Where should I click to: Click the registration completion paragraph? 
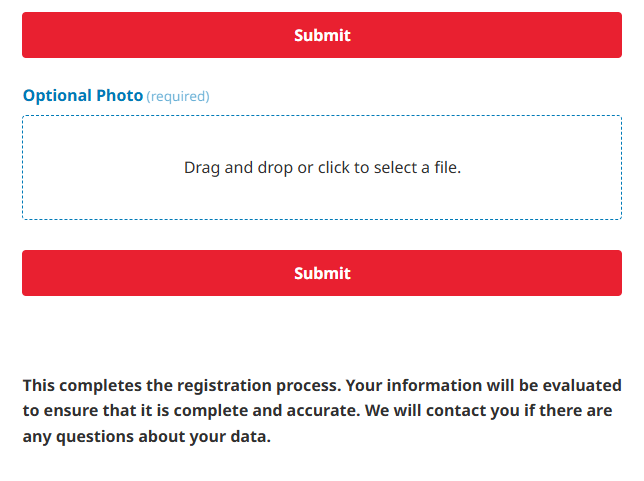pyautogui.click(x=322, y=411)
